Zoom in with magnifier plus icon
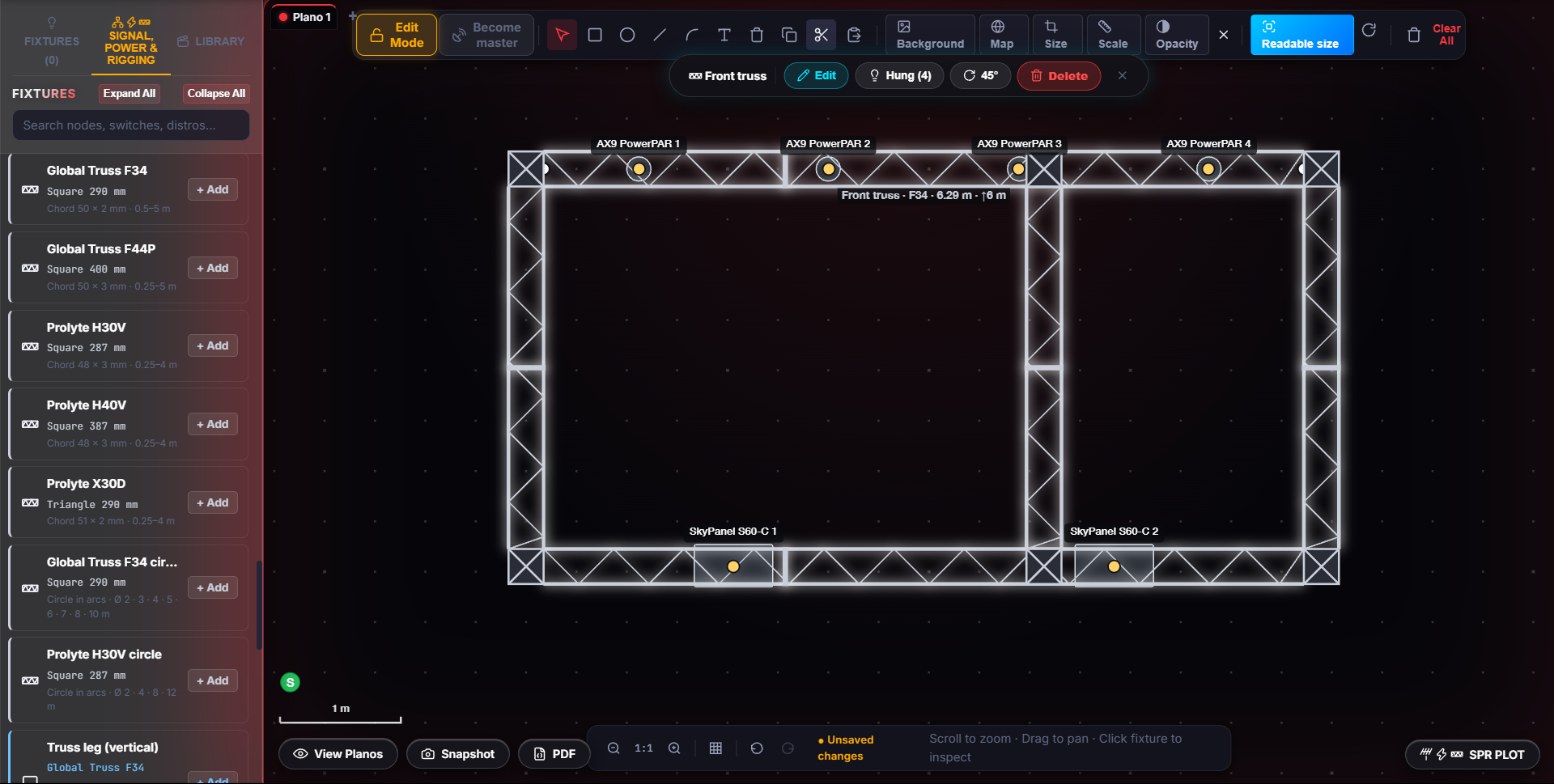 (674, 748)
